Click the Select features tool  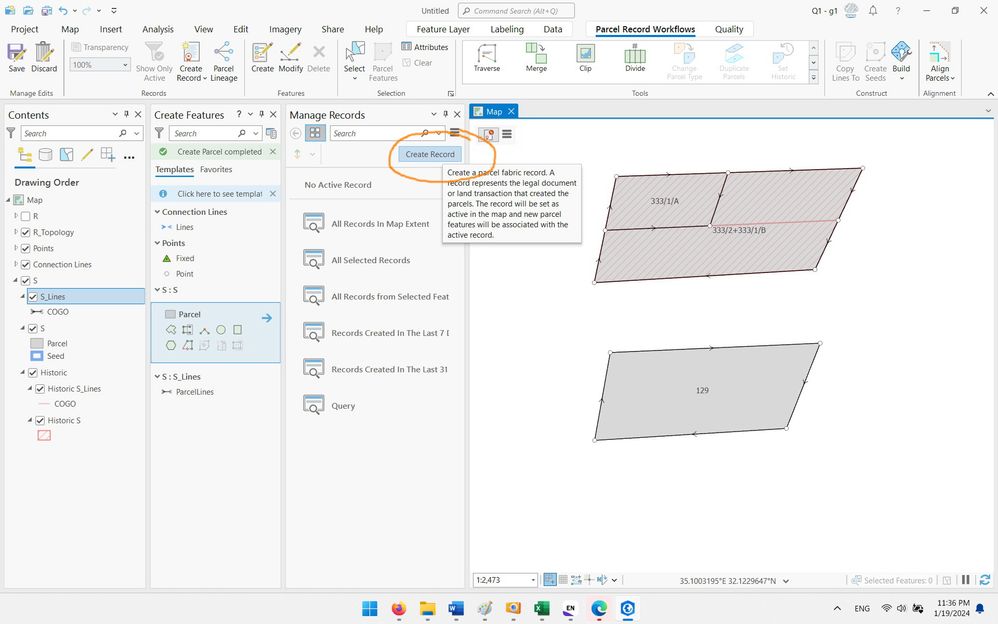click(355, 62)
